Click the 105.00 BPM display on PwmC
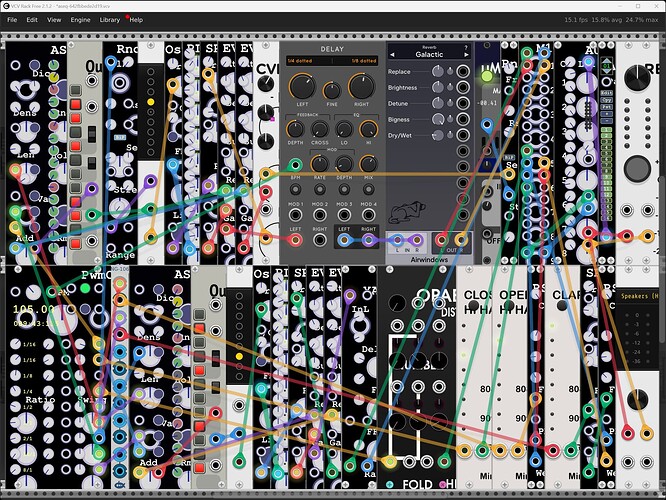The height and width of the screenshot is (500, 666). [33, 309]
